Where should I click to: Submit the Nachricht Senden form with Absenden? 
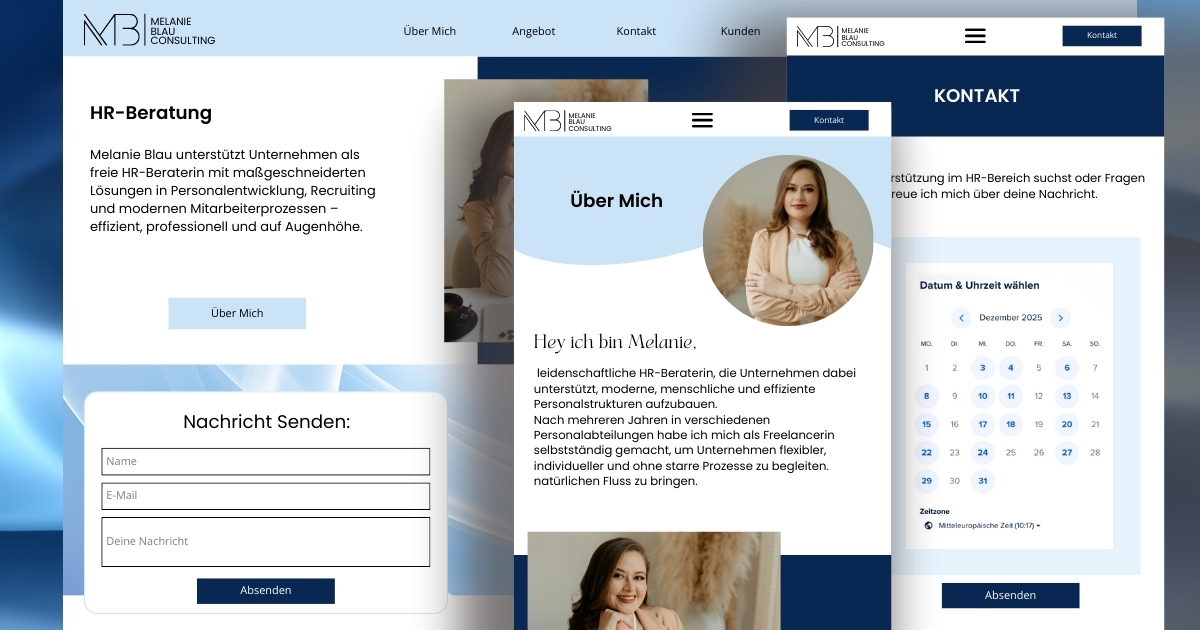265,590
